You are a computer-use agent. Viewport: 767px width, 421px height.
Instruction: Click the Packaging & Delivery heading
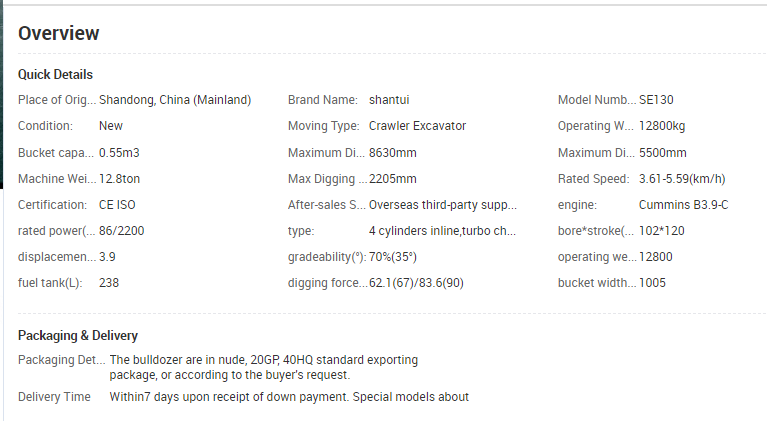click(78, 336)
